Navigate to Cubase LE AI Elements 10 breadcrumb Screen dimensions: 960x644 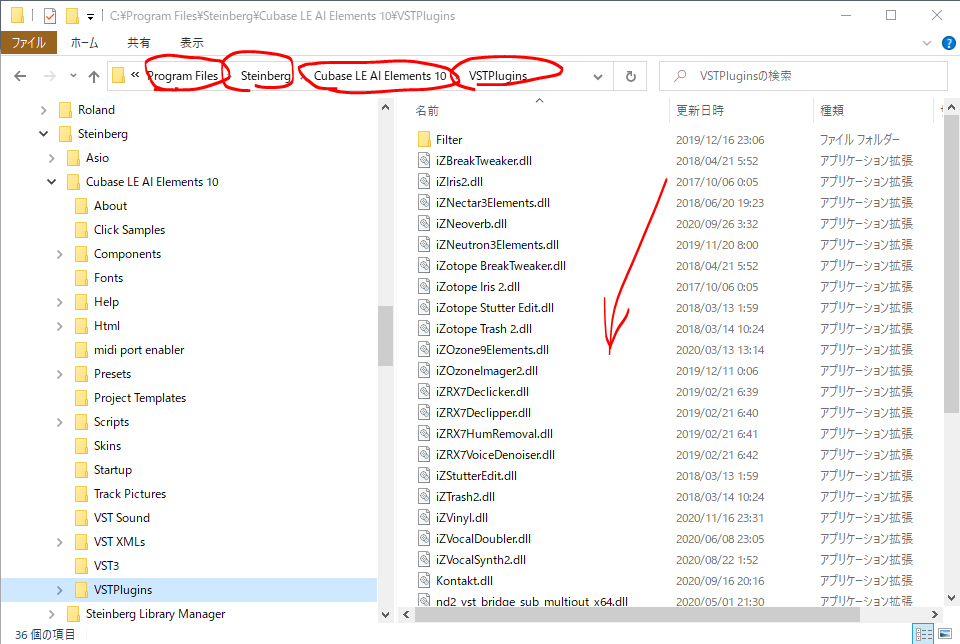tap(380, 76)
